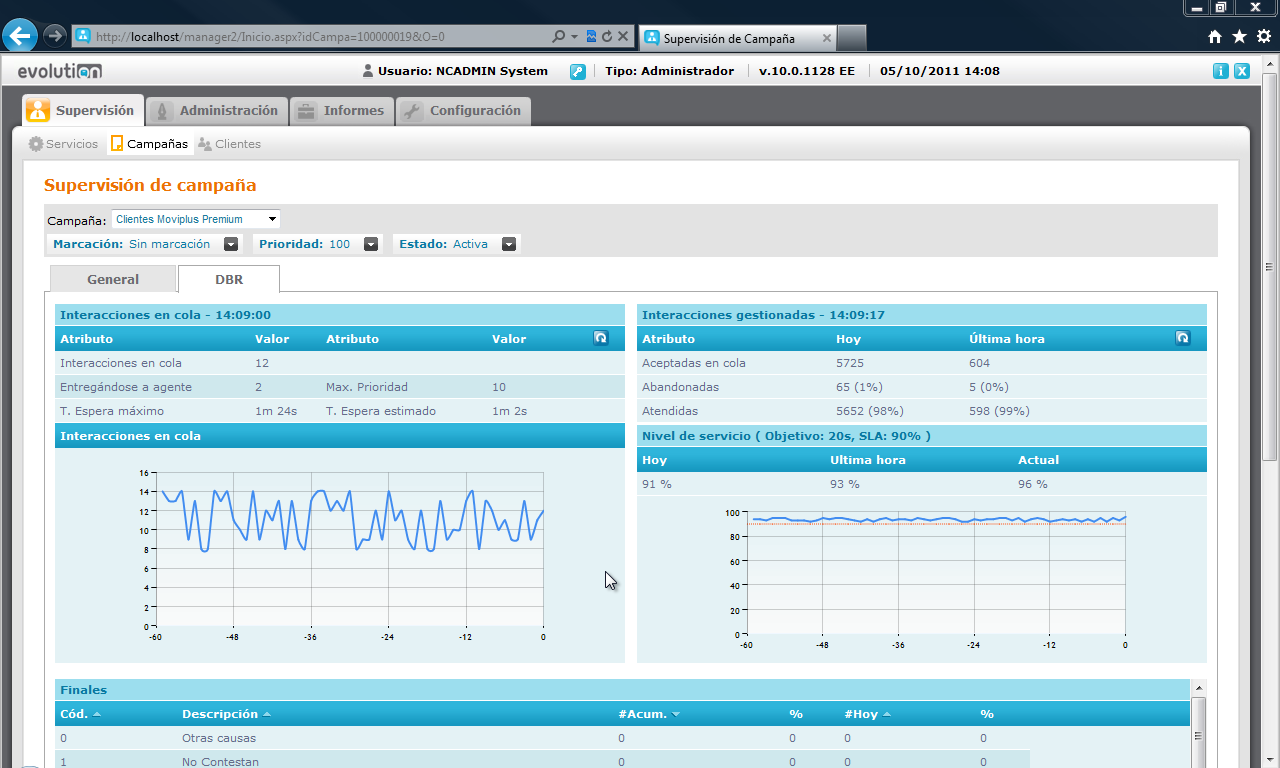Image resolution: width=1280 pixels, height=768 pixels.
Task: Go forward with browser forward arrow
Action: pos(55,36)
